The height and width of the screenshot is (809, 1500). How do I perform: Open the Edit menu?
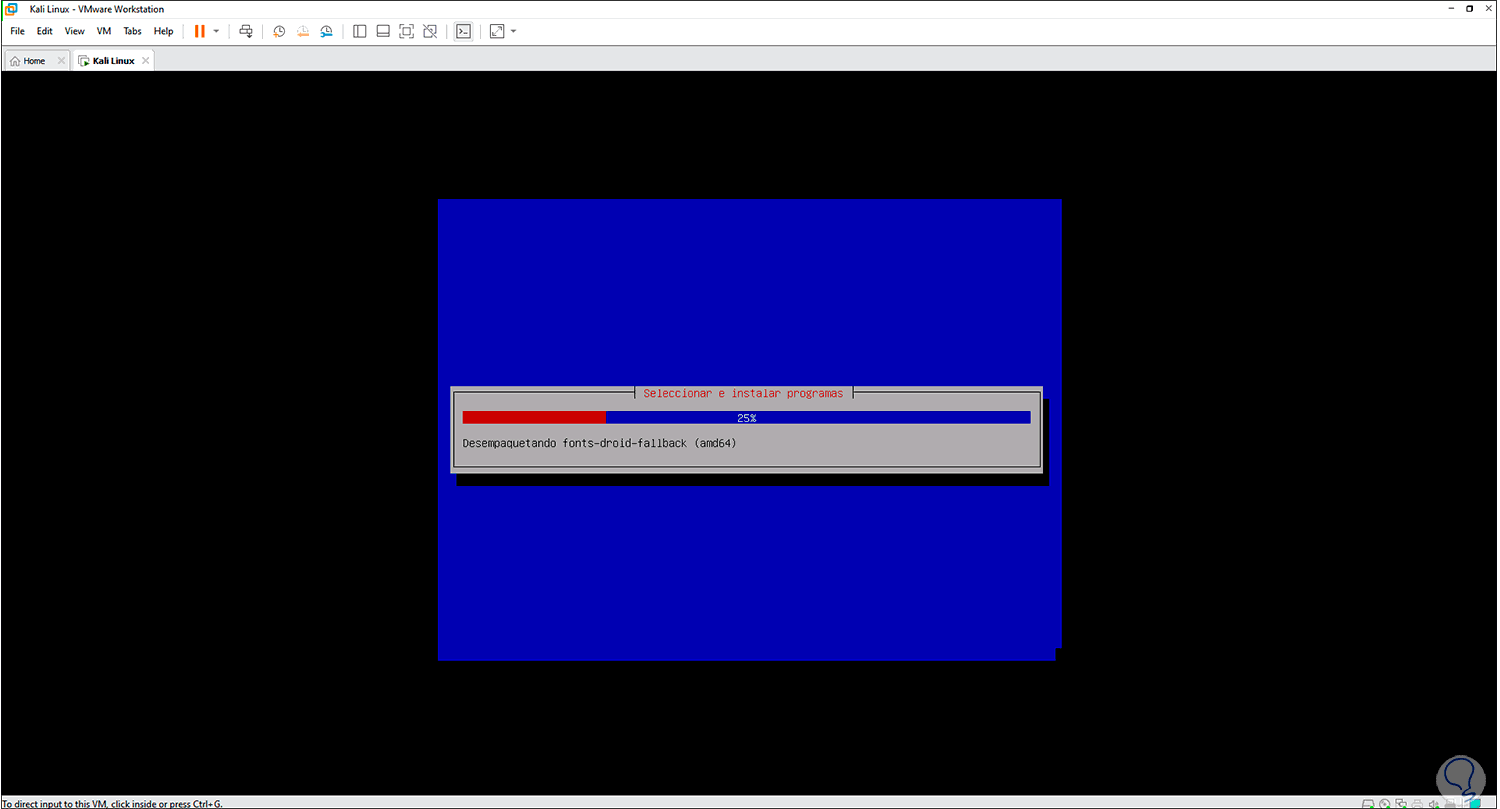[45, 31]
